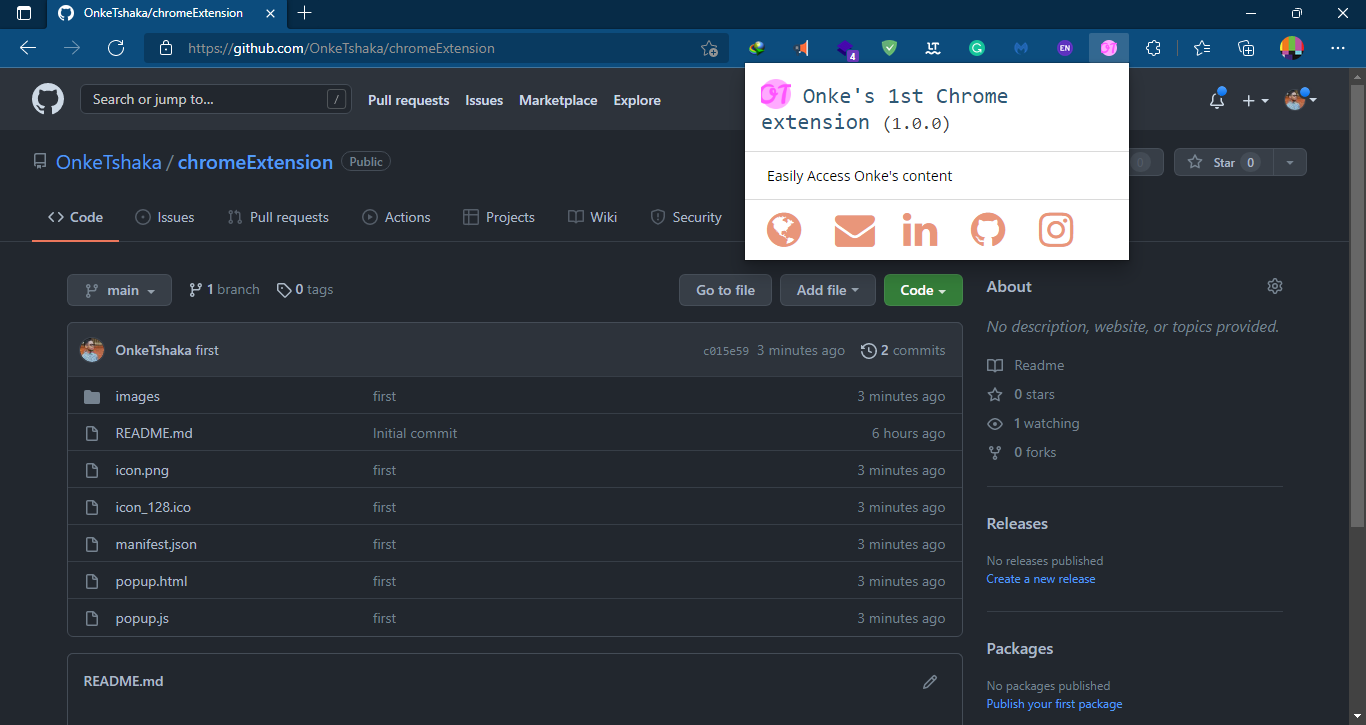
Task: Click the repository settings gear in About
Action: coord(1274,287)
